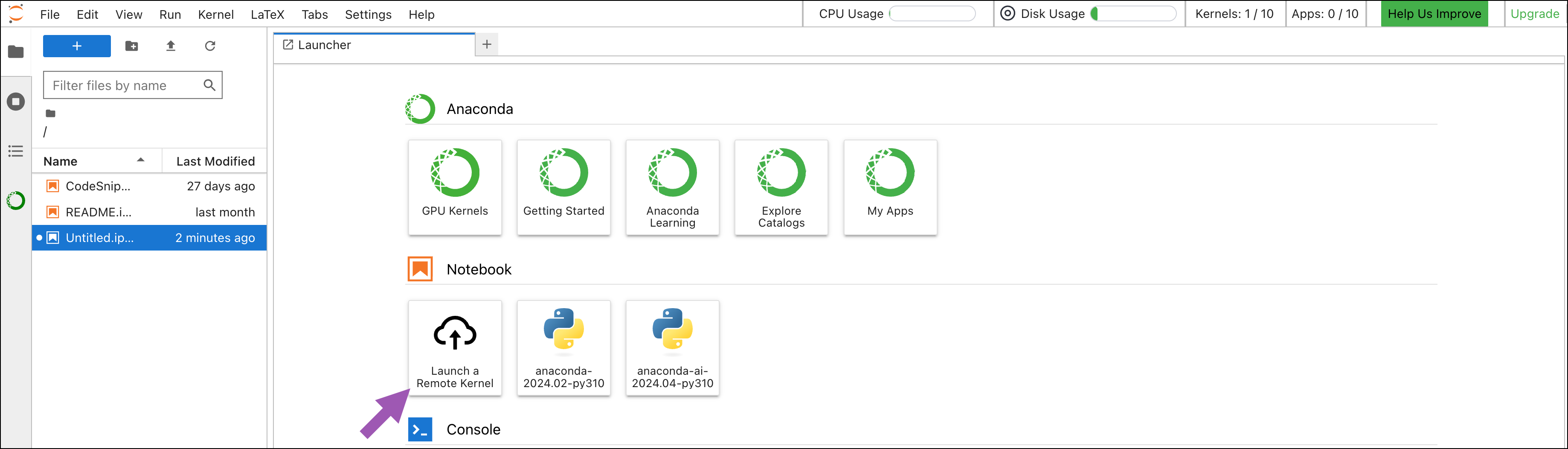Click the Filter files by name field
Screen dimensions: 1568x449
[x=133, y=85]
